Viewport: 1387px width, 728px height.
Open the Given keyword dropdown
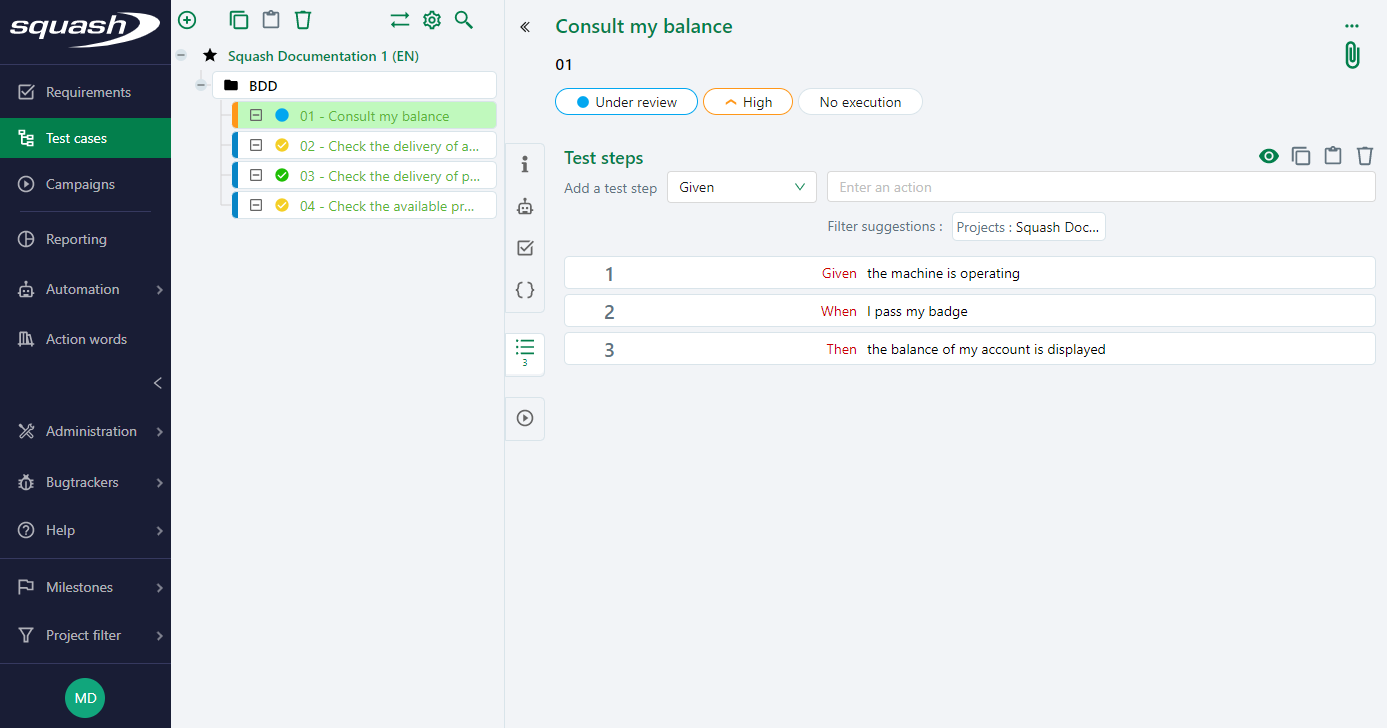[x=741, y=187]
